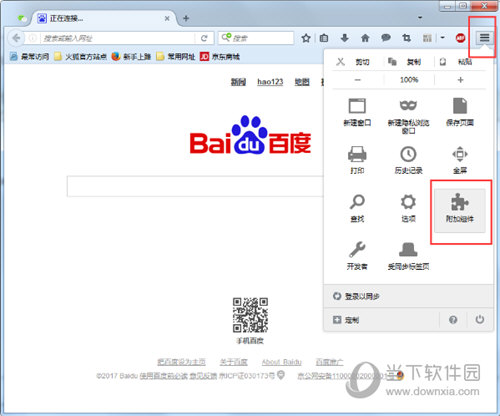Click the toolbar search box

tap(256, 38)
